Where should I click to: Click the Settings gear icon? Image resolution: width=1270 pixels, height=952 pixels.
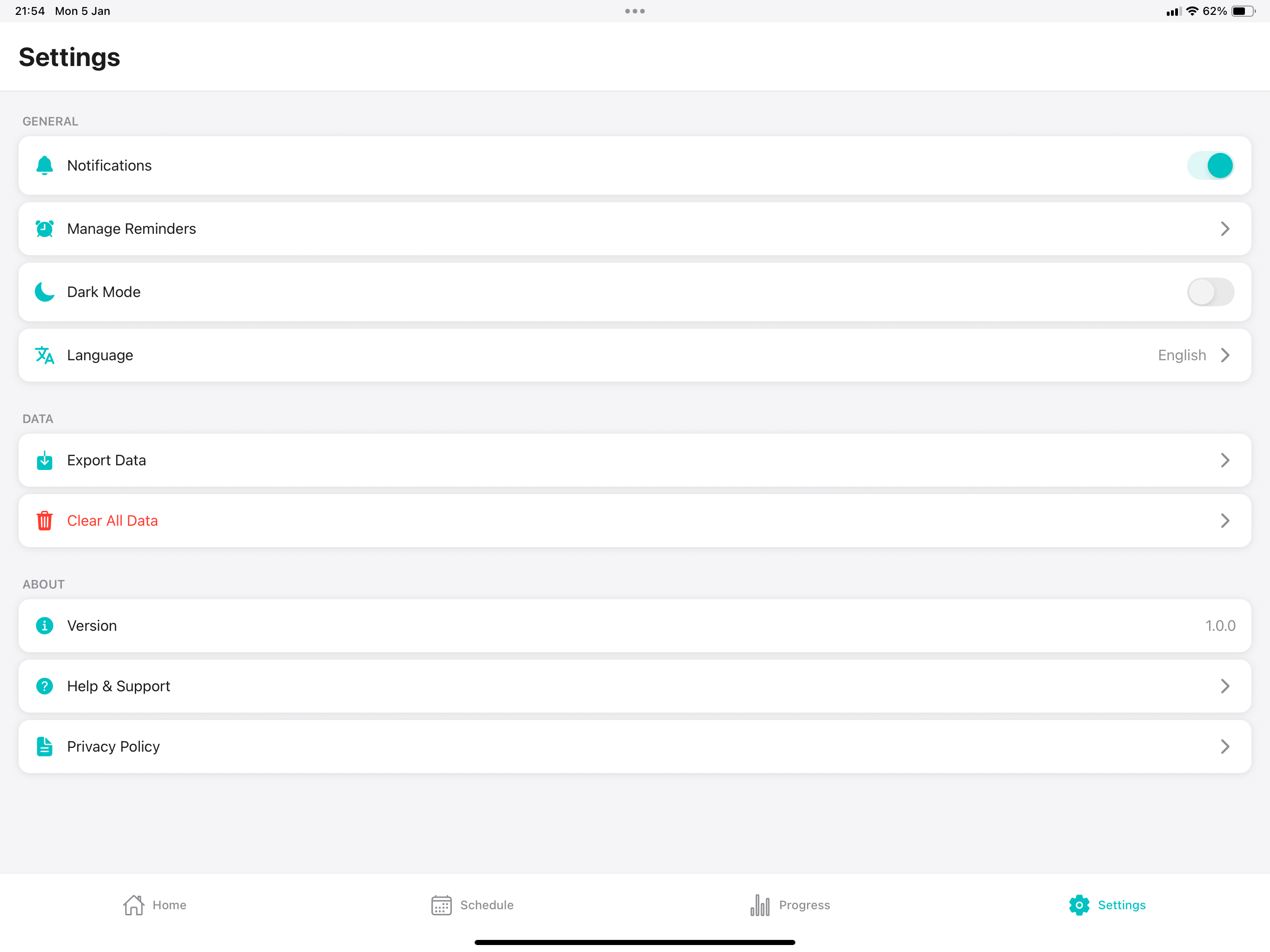[x=1079, y=905]
